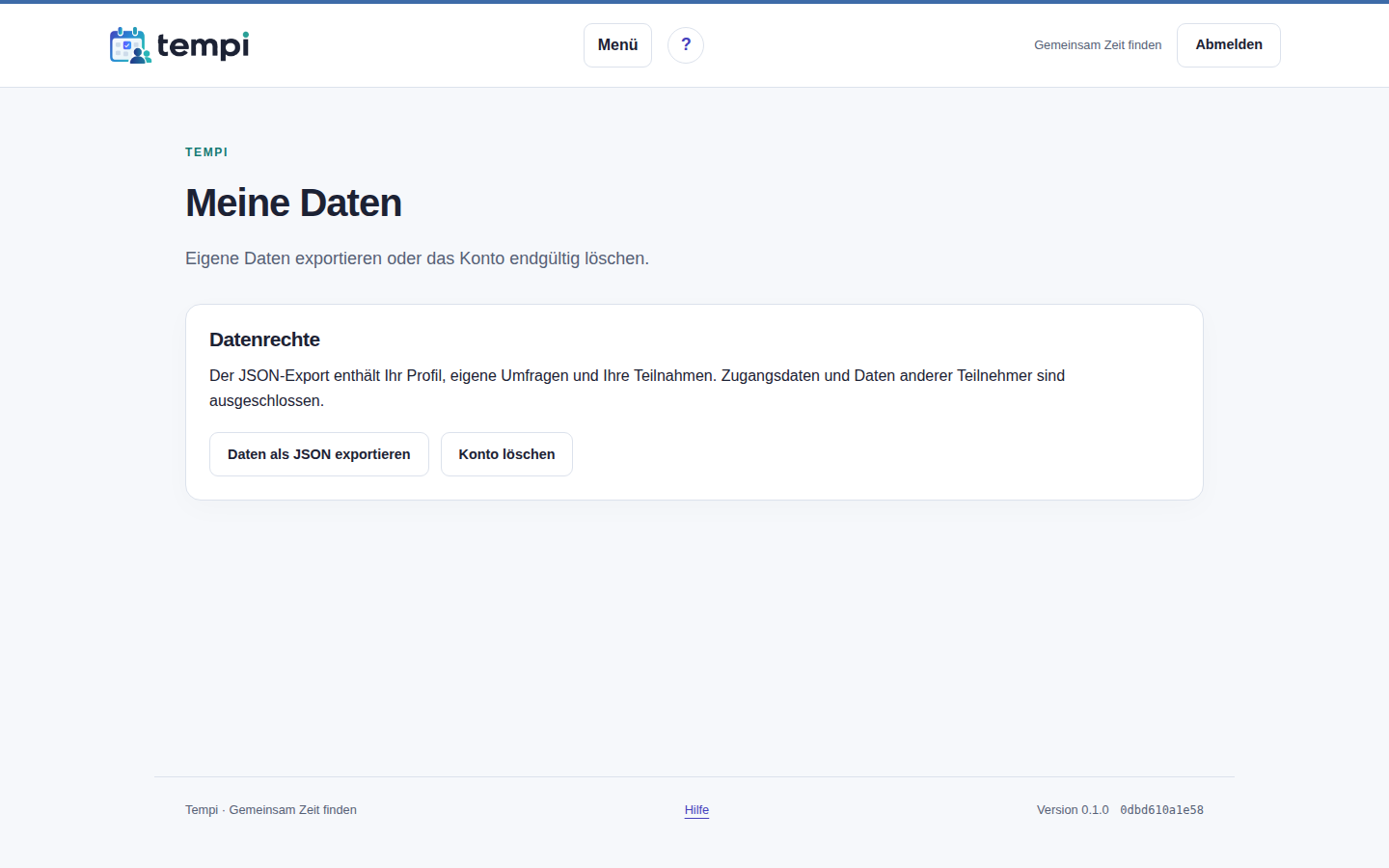Screen dimensions: 1389x868
Task: Click the word ausgeschlossen in the card text
Action: (x=264, y=400)
